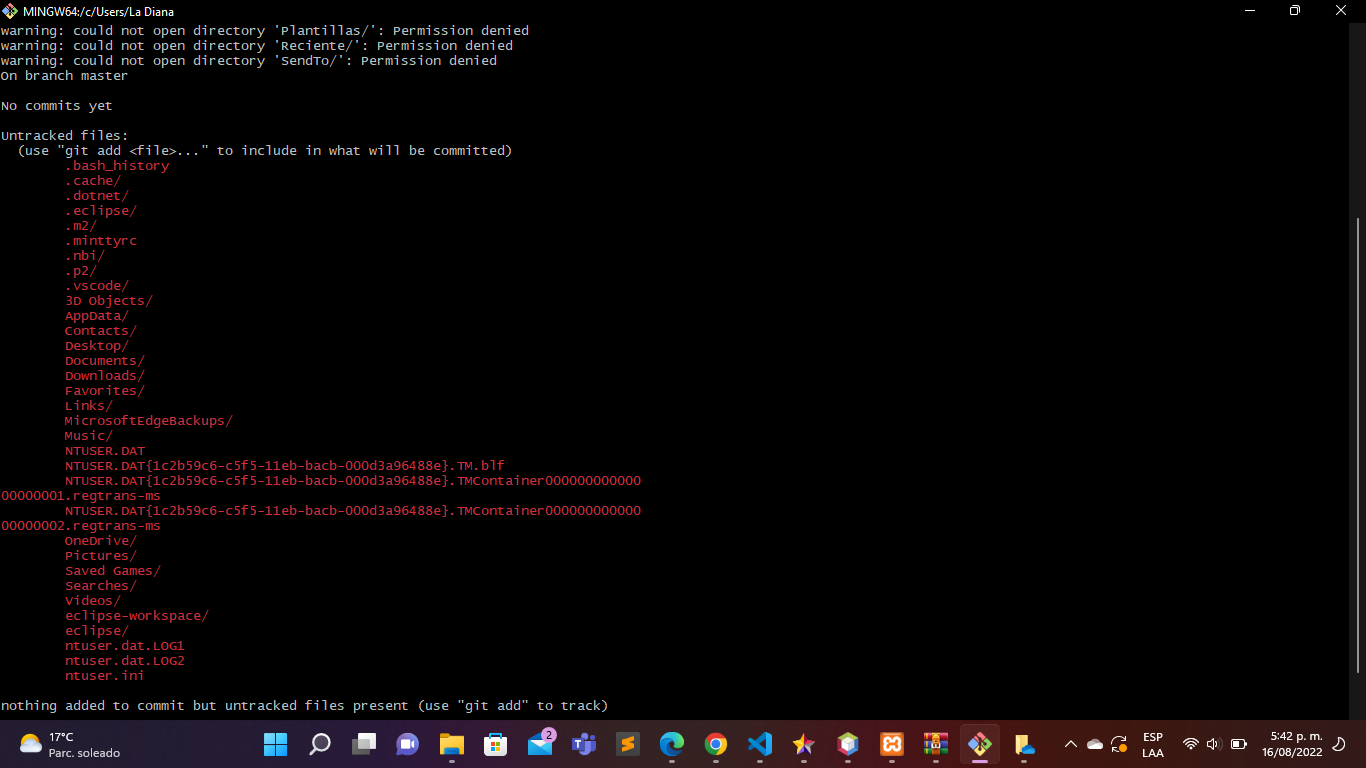Click '.nbi/' entry
This screenshot has width=1366, height=768.
pyautogui.click(x=85, y=256)
